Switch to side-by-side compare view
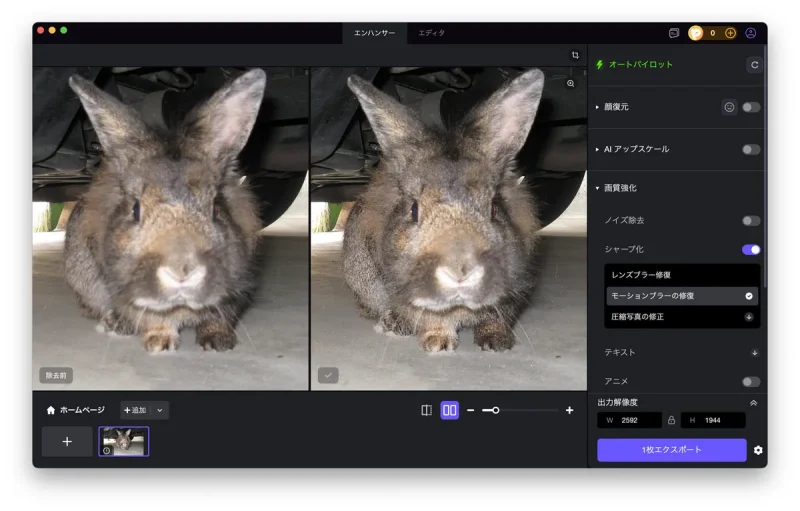This screenshot has height=511, width=800. [449, 410]
